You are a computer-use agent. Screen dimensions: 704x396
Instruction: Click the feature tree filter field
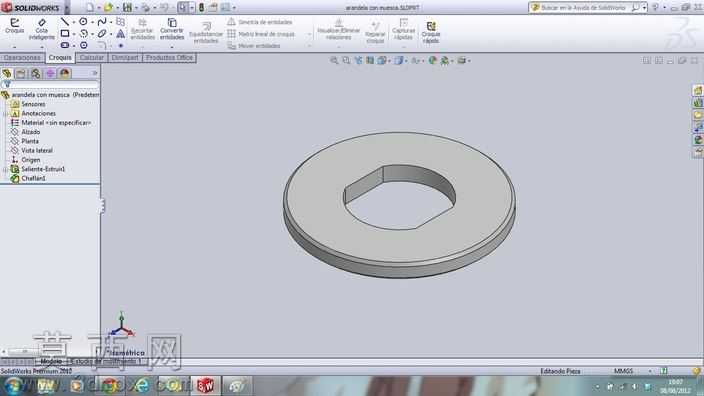click(x=51, y=84)
